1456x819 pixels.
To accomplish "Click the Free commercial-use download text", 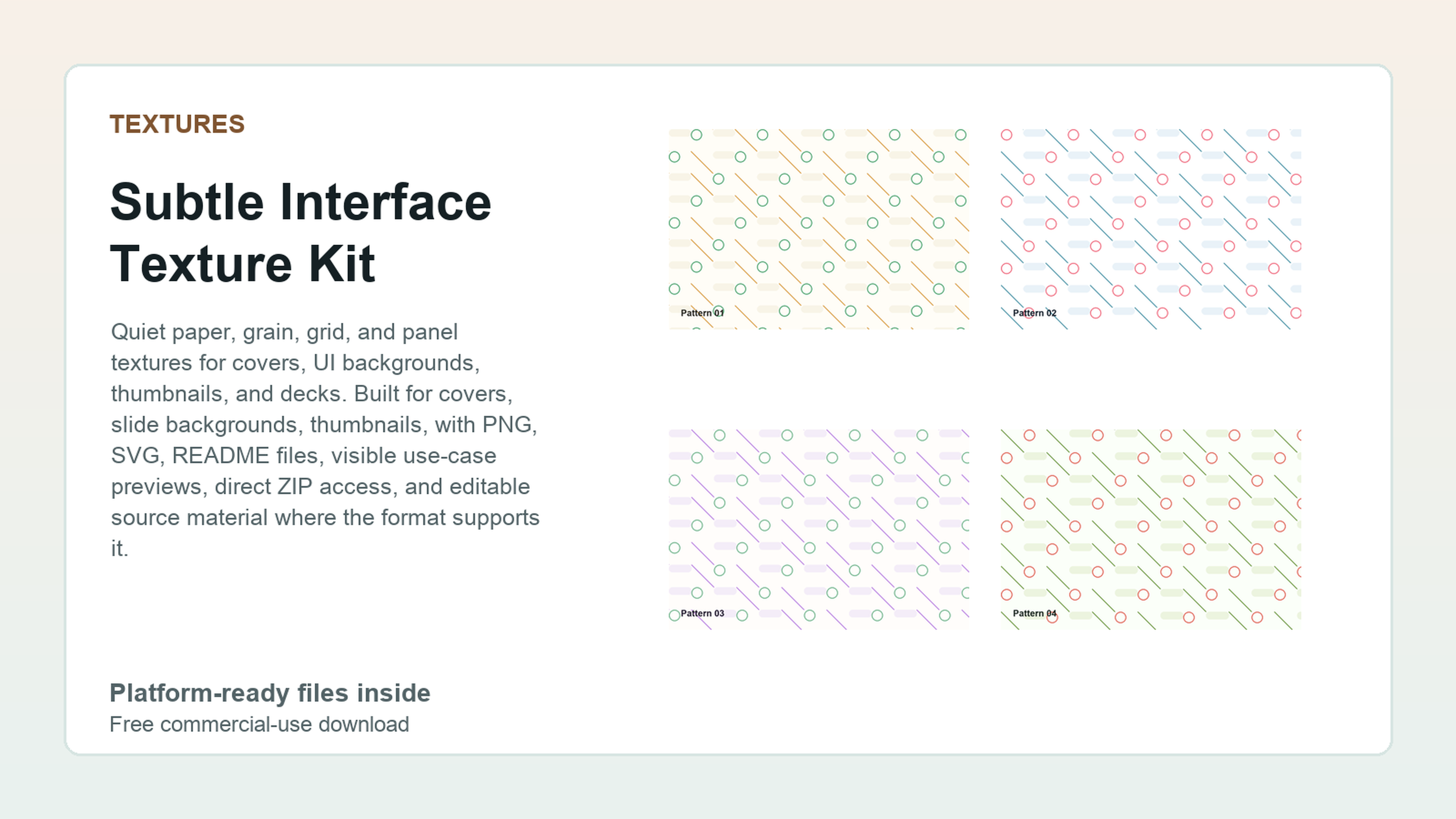I will [259, 724].
